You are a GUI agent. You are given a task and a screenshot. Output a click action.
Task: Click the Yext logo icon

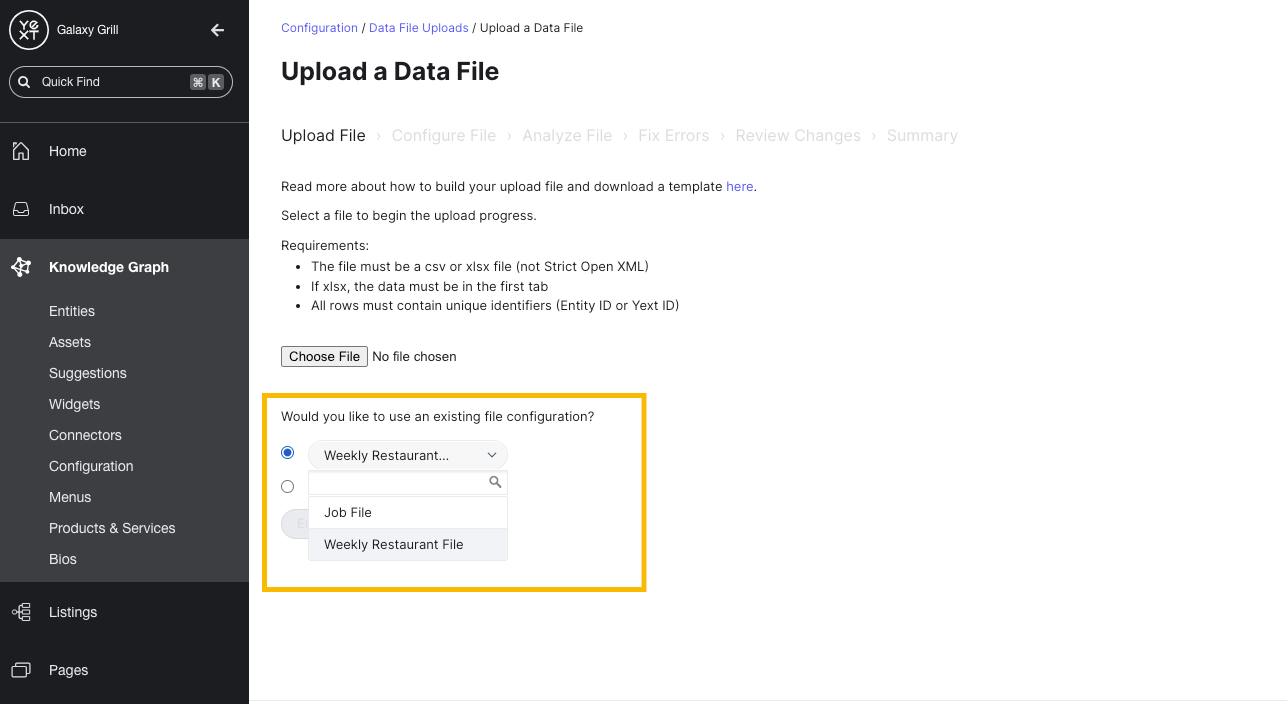[x=29, y=29]
